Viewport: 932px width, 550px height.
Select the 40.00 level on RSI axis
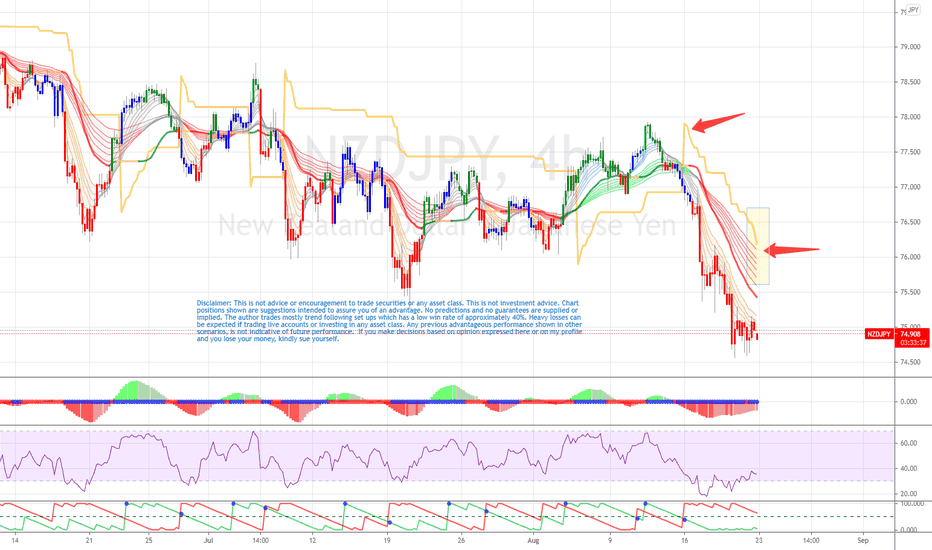pos(909,469)
